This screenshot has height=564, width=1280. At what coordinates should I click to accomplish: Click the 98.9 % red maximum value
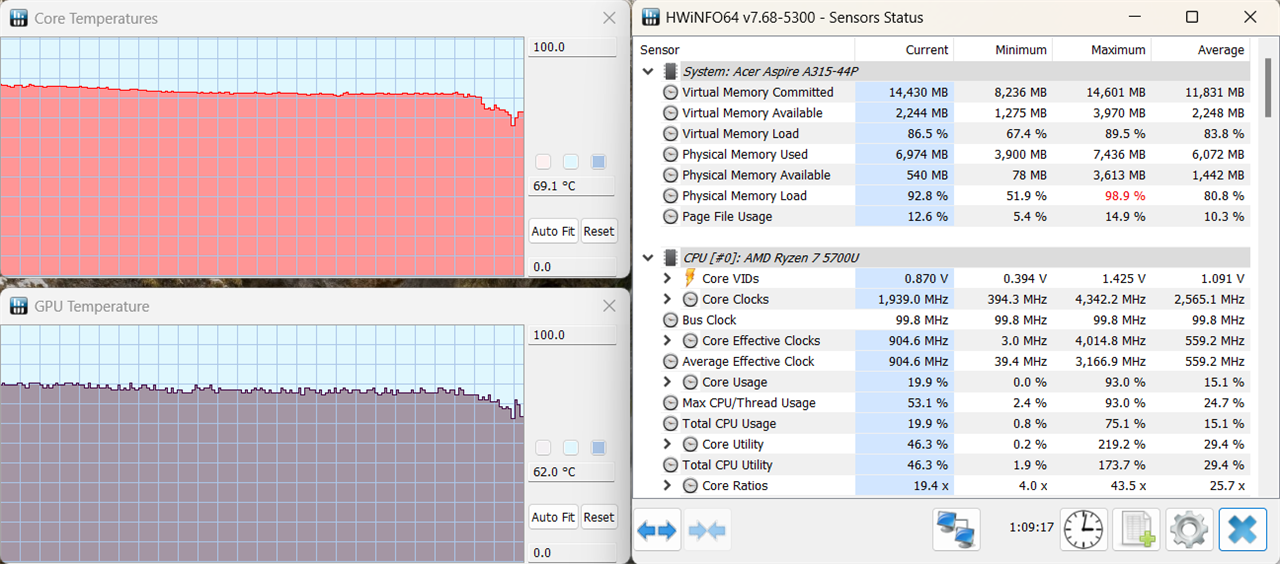(1124, 196)
